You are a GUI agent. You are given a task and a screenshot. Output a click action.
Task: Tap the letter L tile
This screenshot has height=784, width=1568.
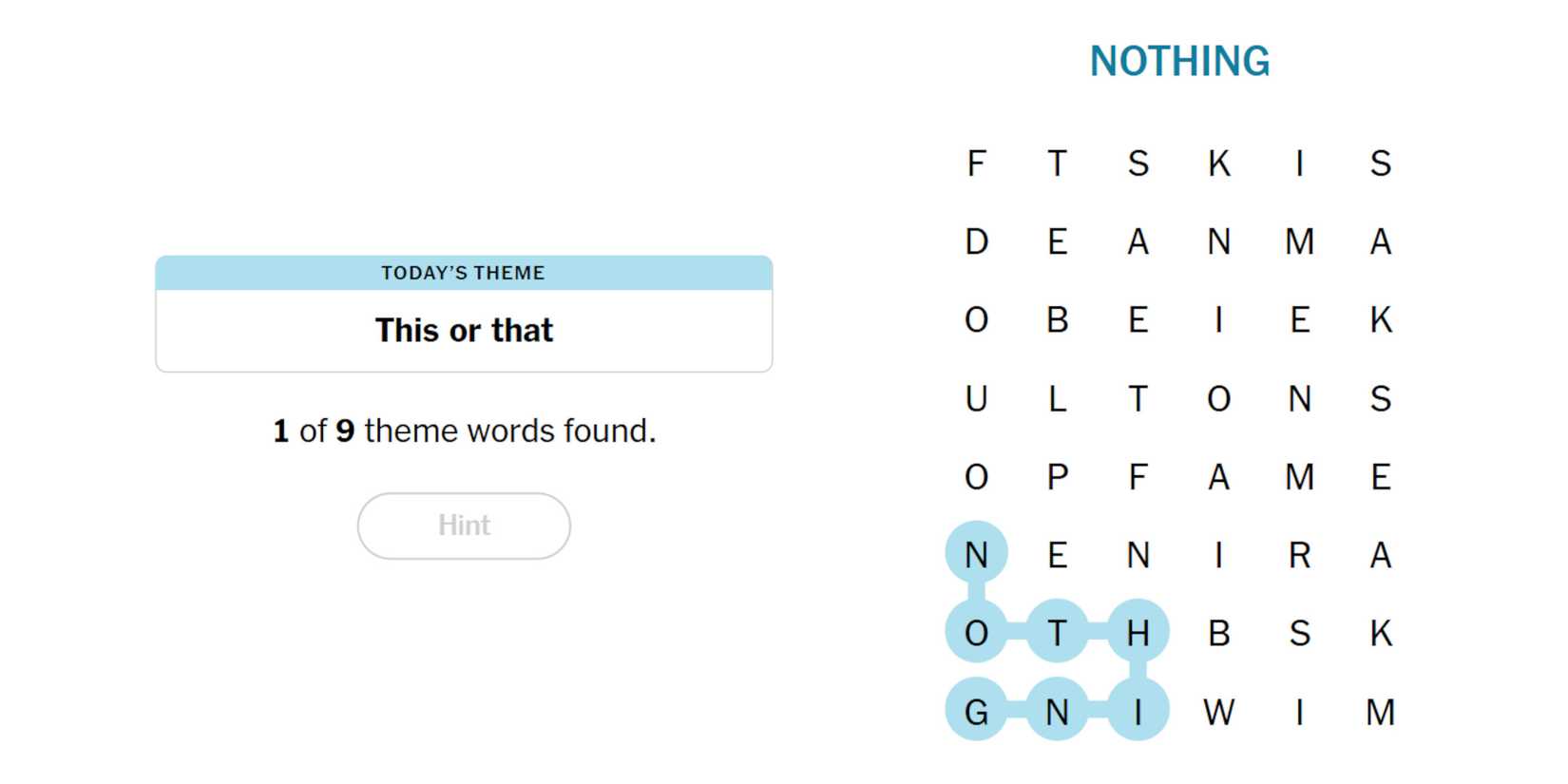point(1057,399)
